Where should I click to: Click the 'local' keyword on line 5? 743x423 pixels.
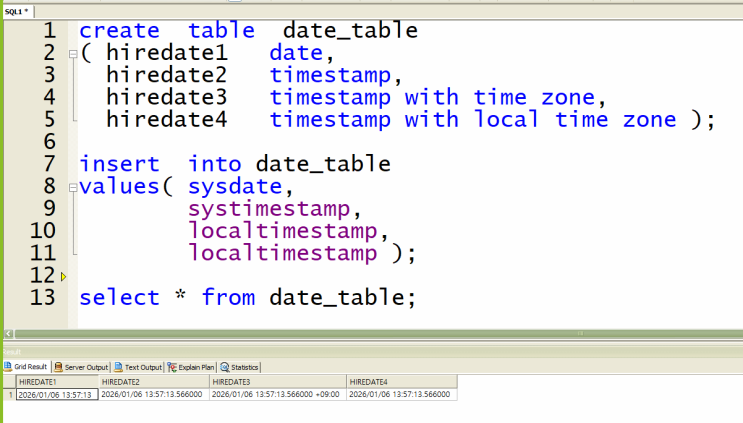point(506,120)
